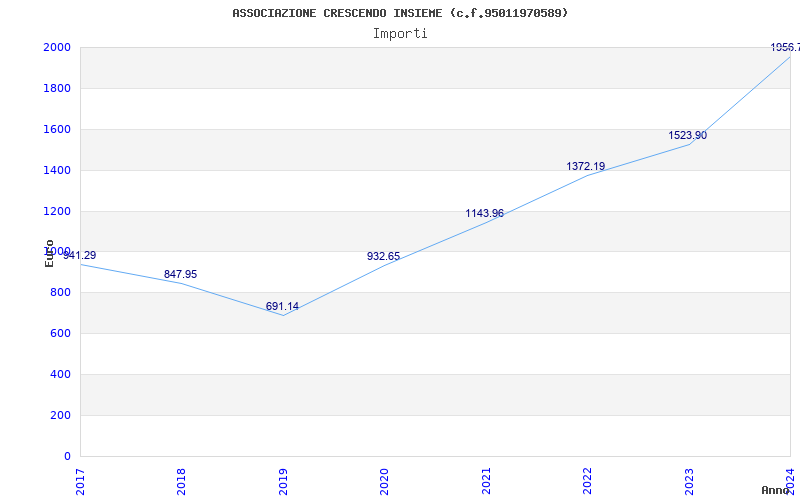Click the x-axis year 2023
Viewport: 800px width, 500px height.
point(689,482)
